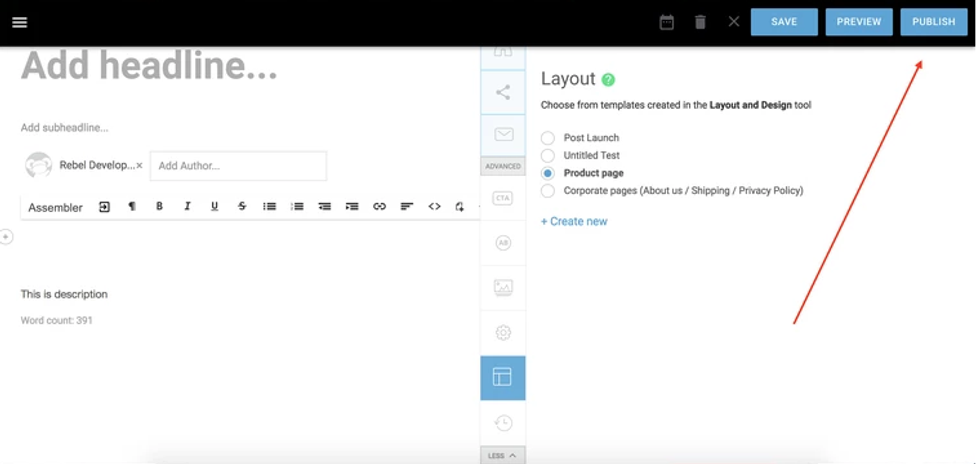Open the paragraph format control
This screenshot has height=464, width=980.
[x=132, y=207]
